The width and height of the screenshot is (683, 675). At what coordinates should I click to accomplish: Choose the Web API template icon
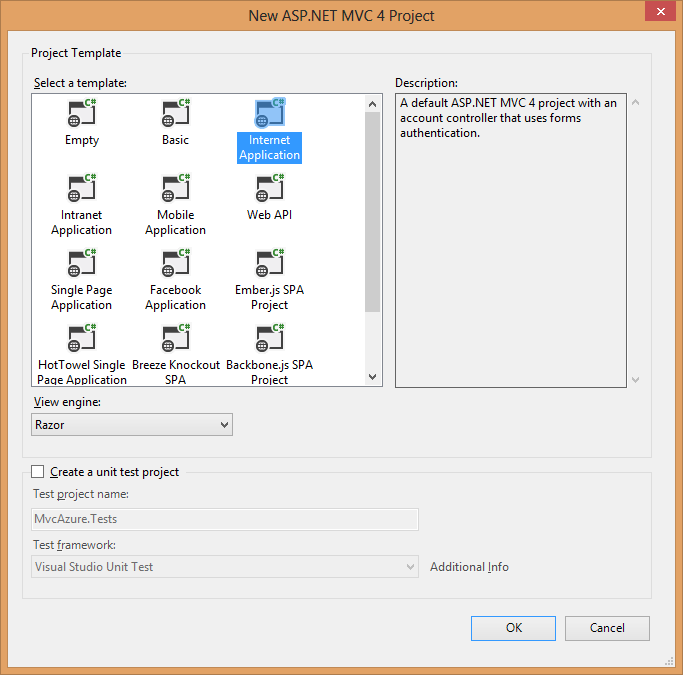[x=270, y=188]
